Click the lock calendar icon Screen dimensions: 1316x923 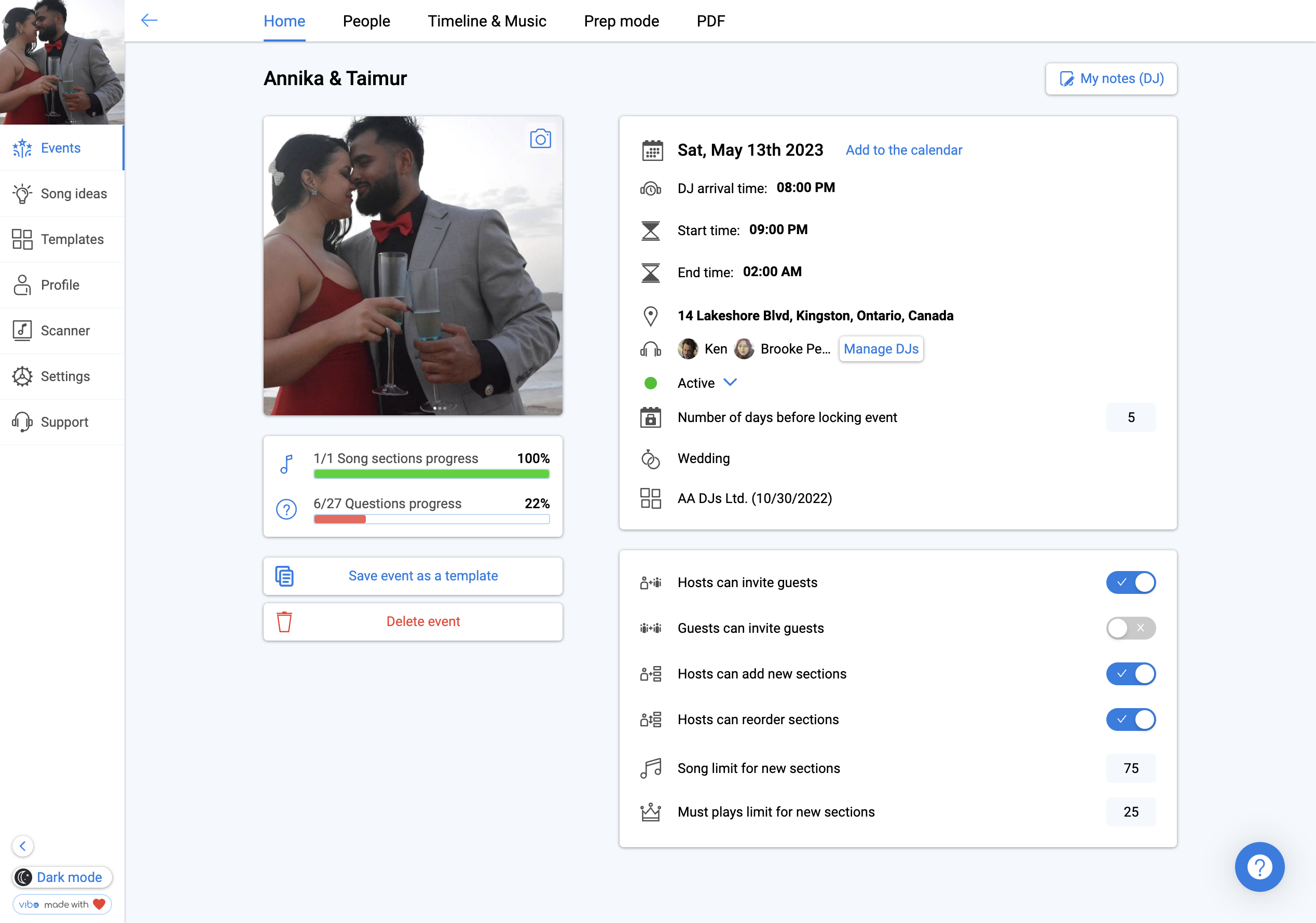point(651,417)
